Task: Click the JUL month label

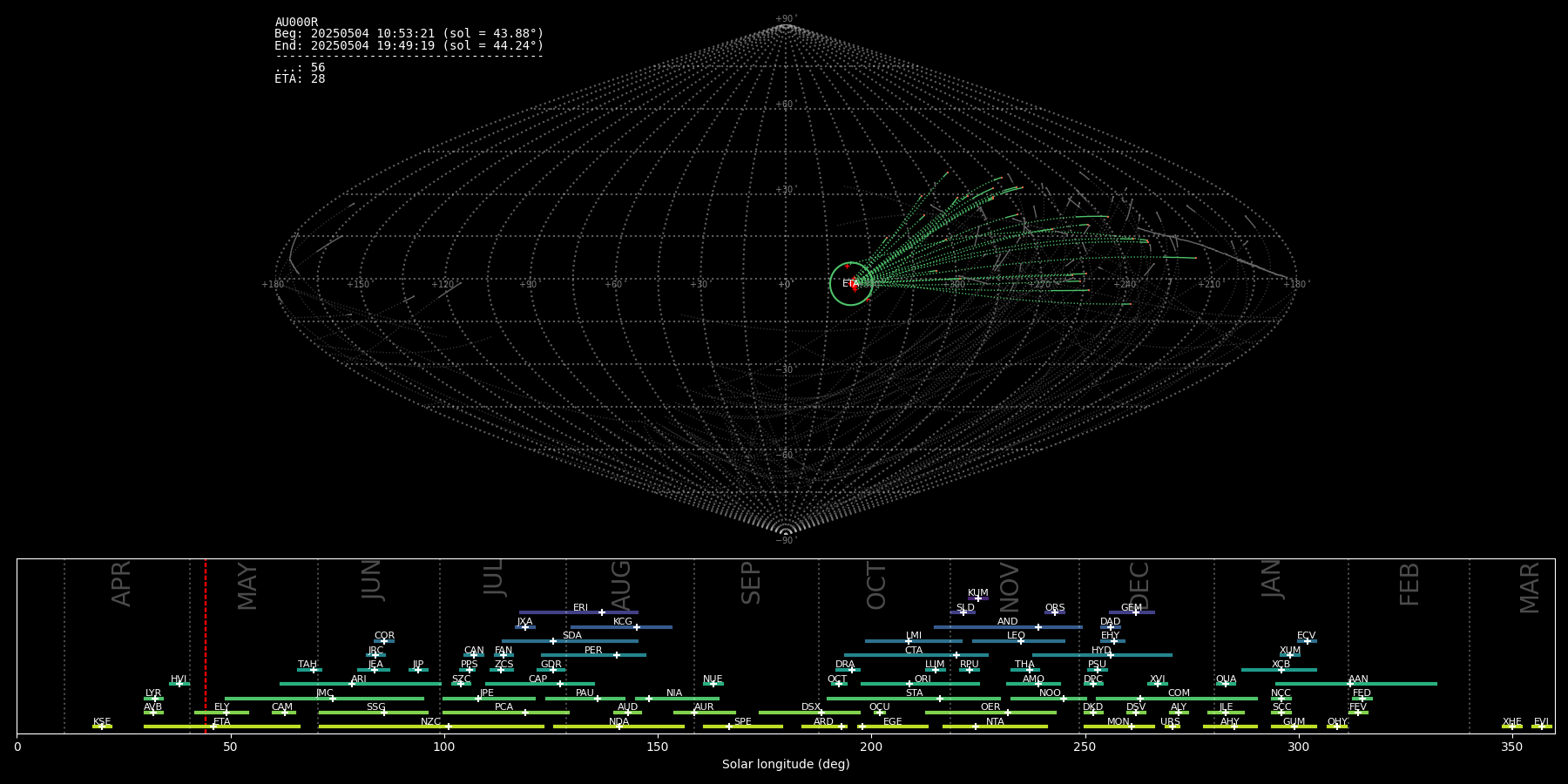Action: [494, 578]
